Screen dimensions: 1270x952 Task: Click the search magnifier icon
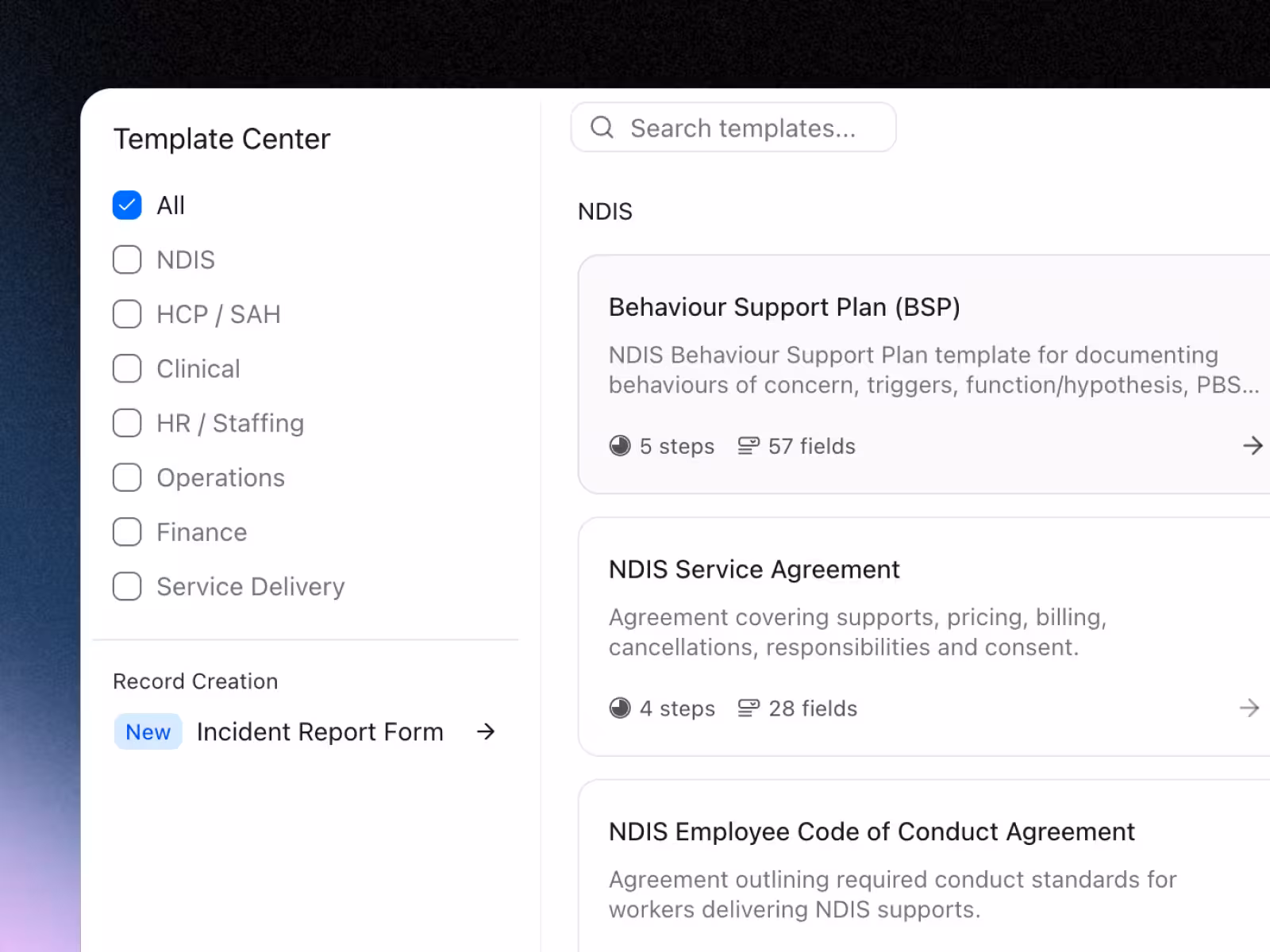pyautogui.click(x=602, y=127)
